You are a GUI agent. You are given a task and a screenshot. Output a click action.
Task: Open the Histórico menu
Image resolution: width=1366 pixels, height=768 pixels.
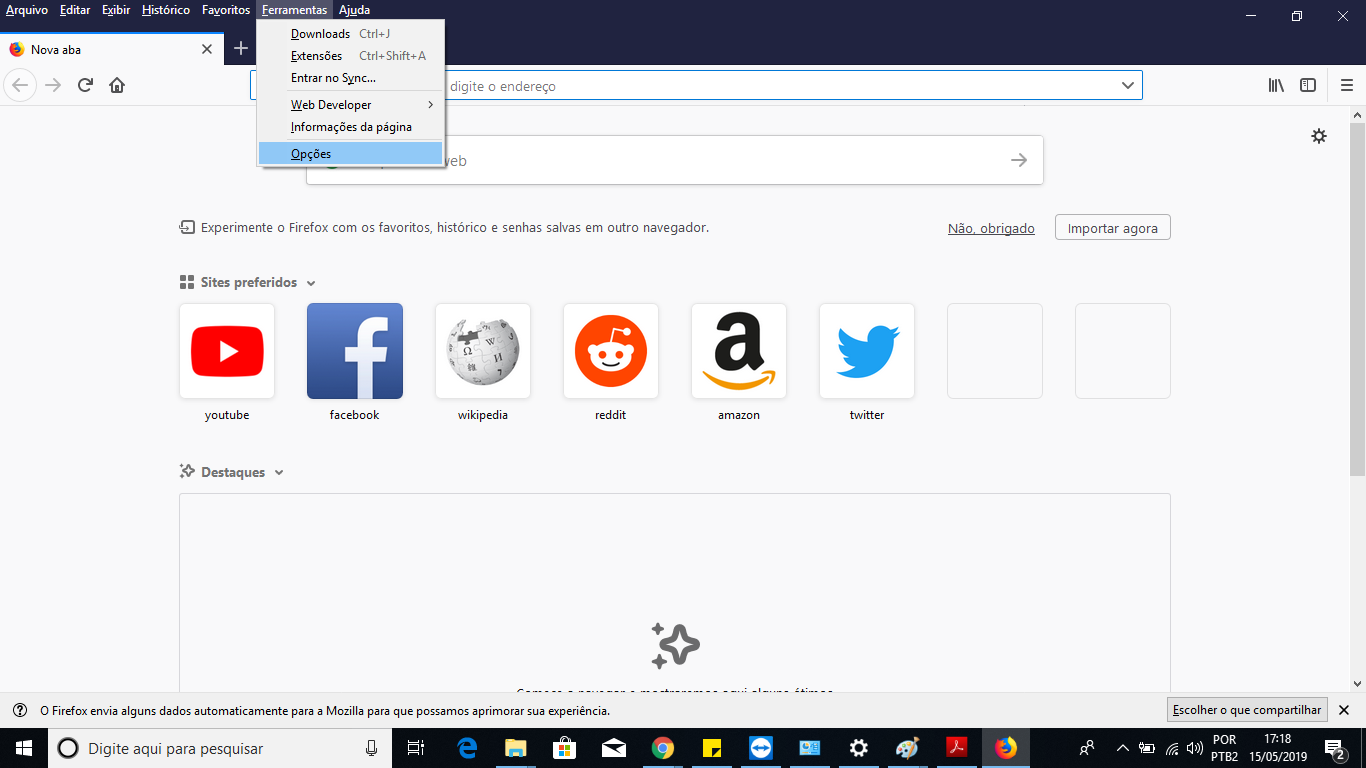pyautogui.click(x=166, y=10)
